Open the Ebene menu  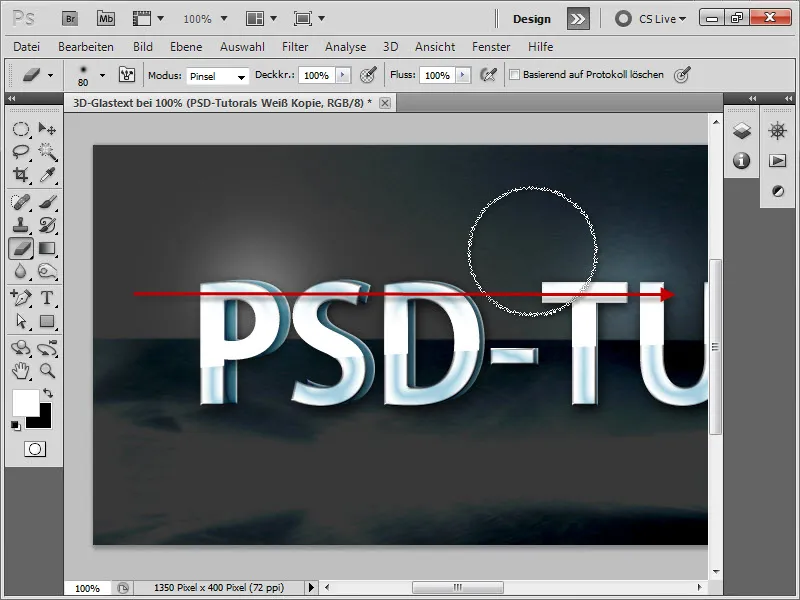(186, 47)
